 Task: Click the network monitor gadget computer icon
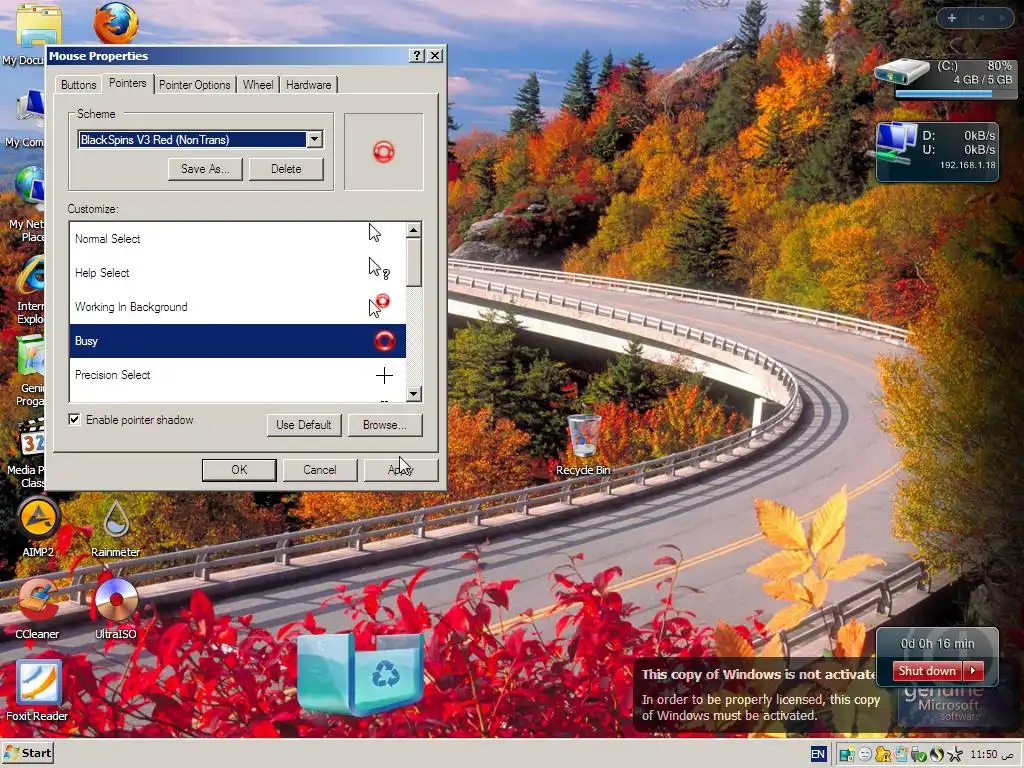[896, 145]
